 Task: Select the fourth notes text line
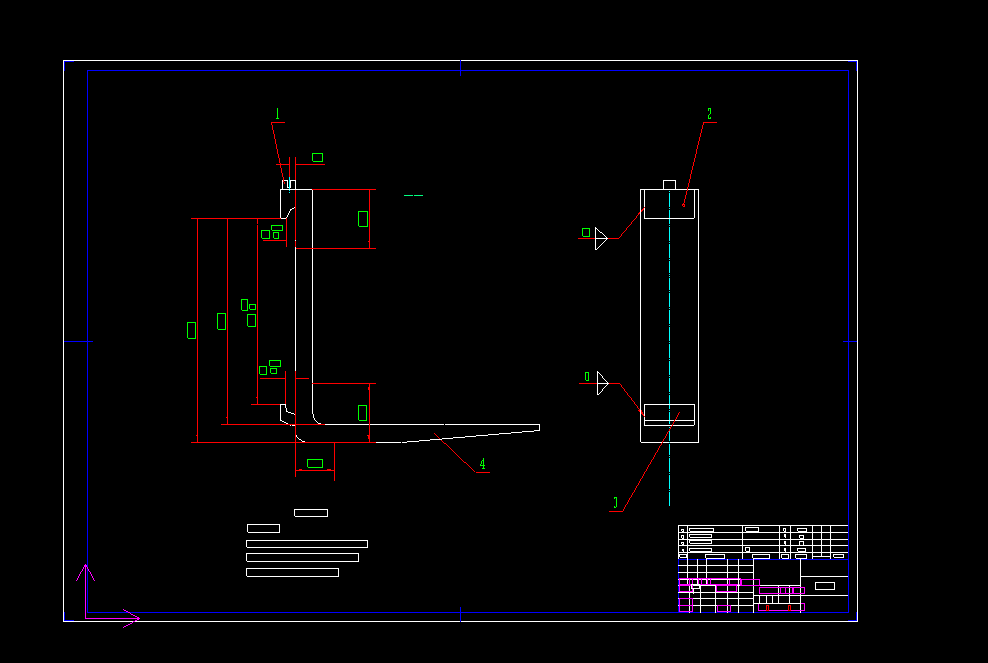click(x=302, y=558)
